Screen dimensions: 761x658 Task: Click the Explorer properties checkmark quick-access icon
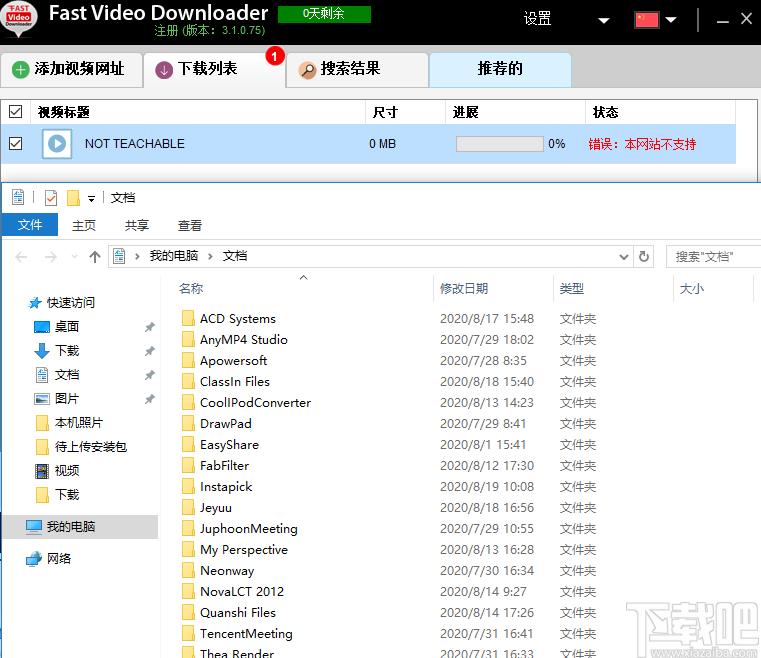(50, 197)
